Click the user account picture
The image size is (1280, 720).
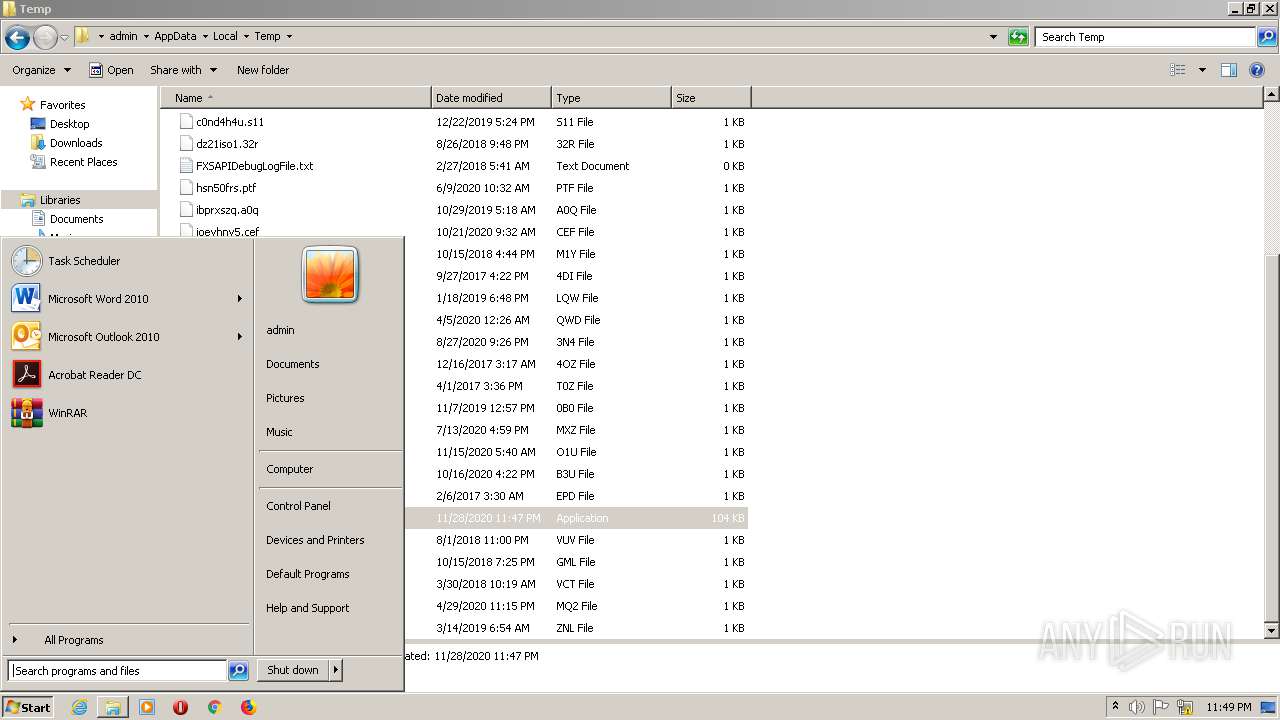(x=330, y=275)
